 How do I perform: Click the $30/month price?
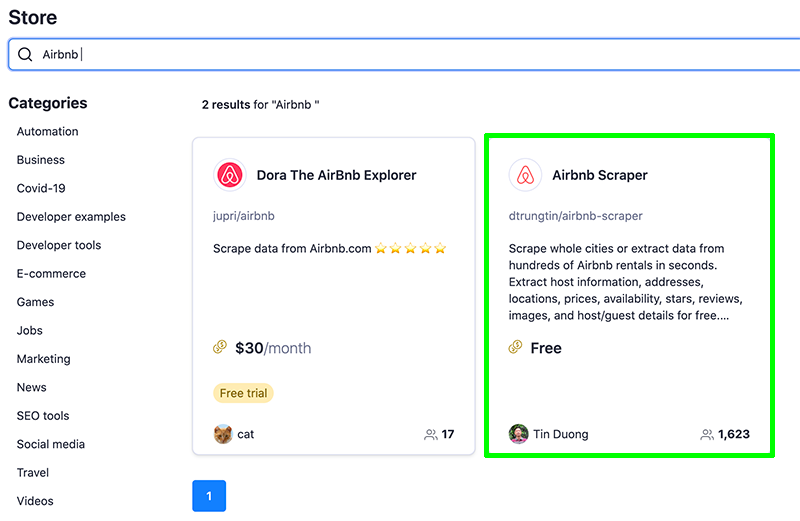(273, 348)
